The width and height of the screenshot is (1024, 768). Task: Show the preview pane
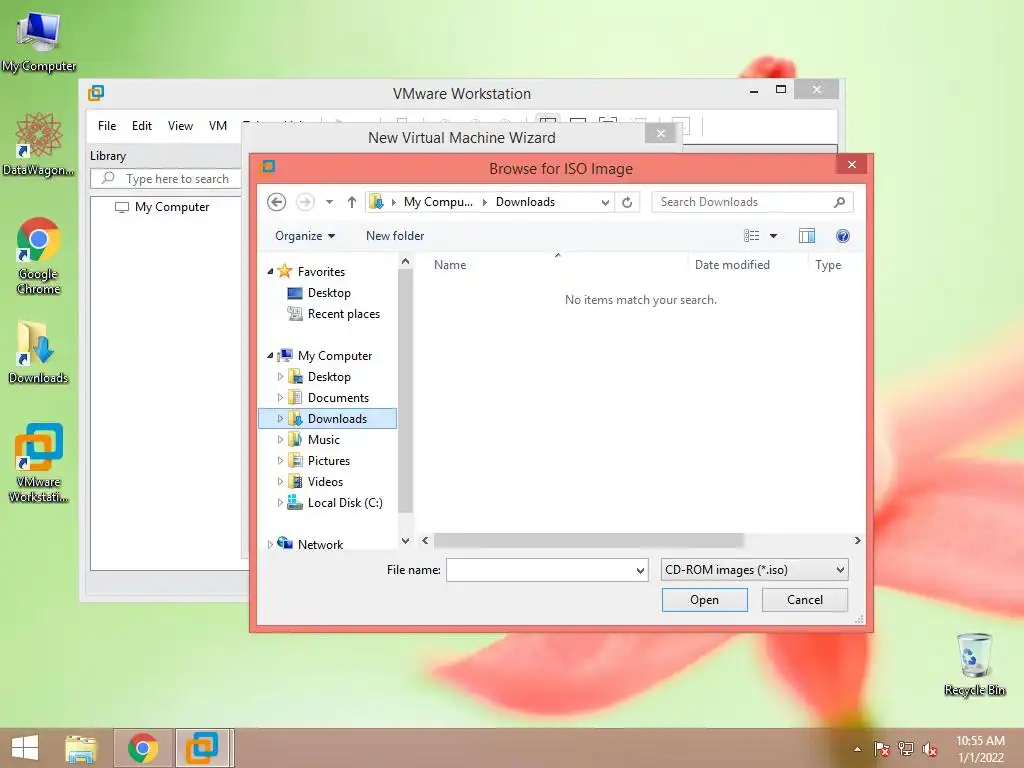[807, 236]
